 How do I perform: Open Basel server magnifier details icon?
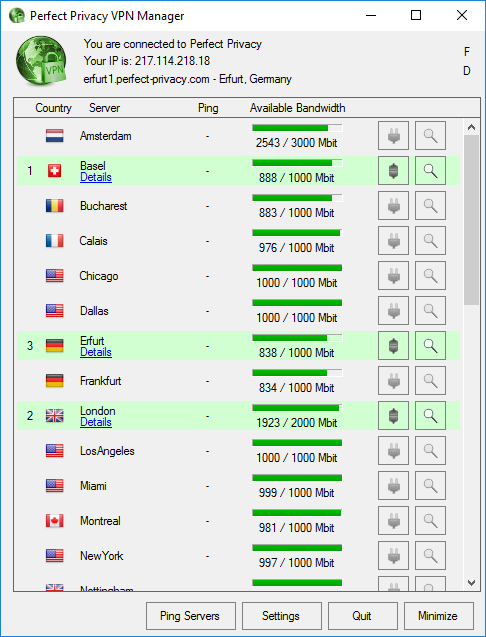point(430,171)
